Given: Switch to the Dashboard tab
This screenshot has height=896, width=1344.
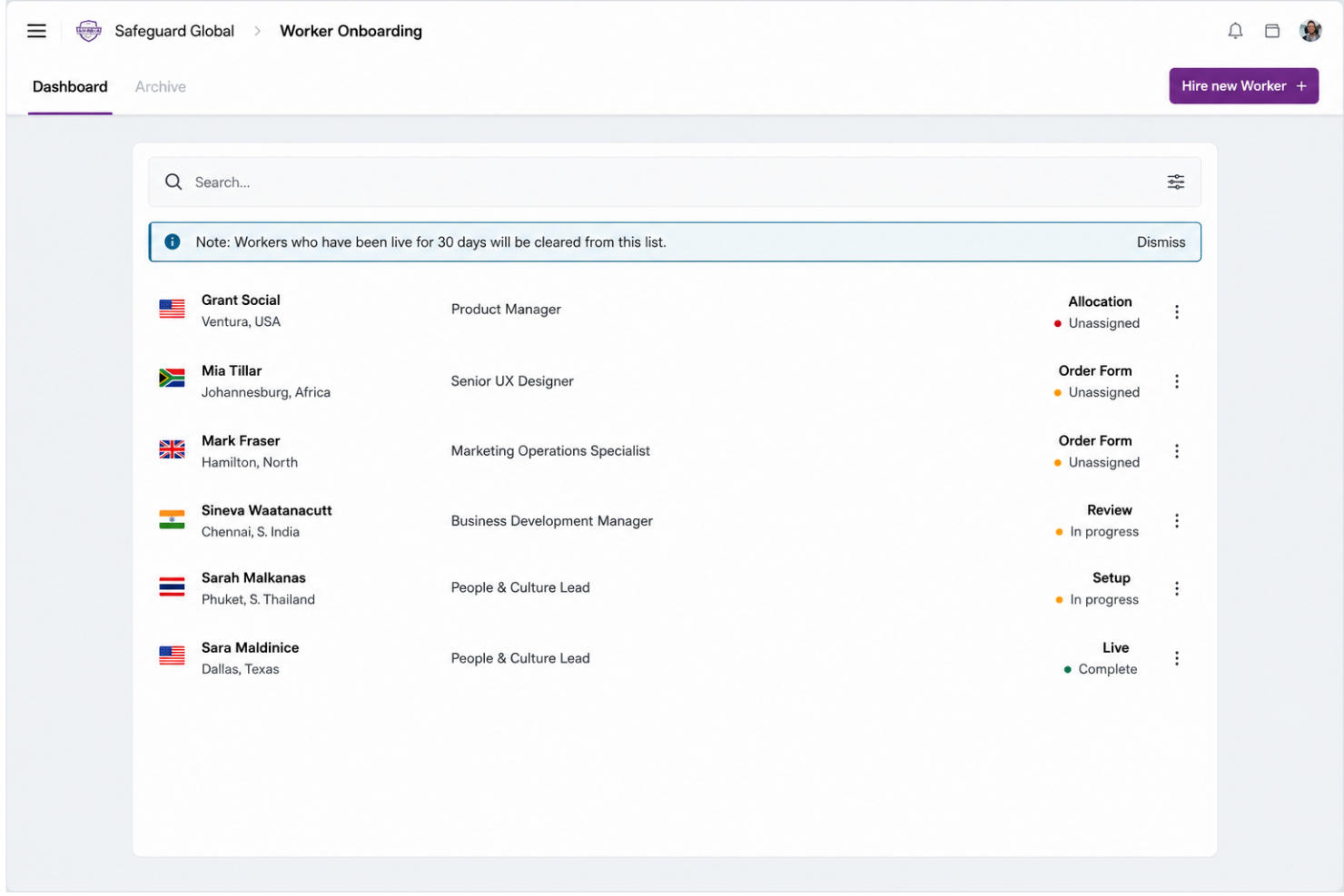Looking at the screenshot, I should (70, 86).
